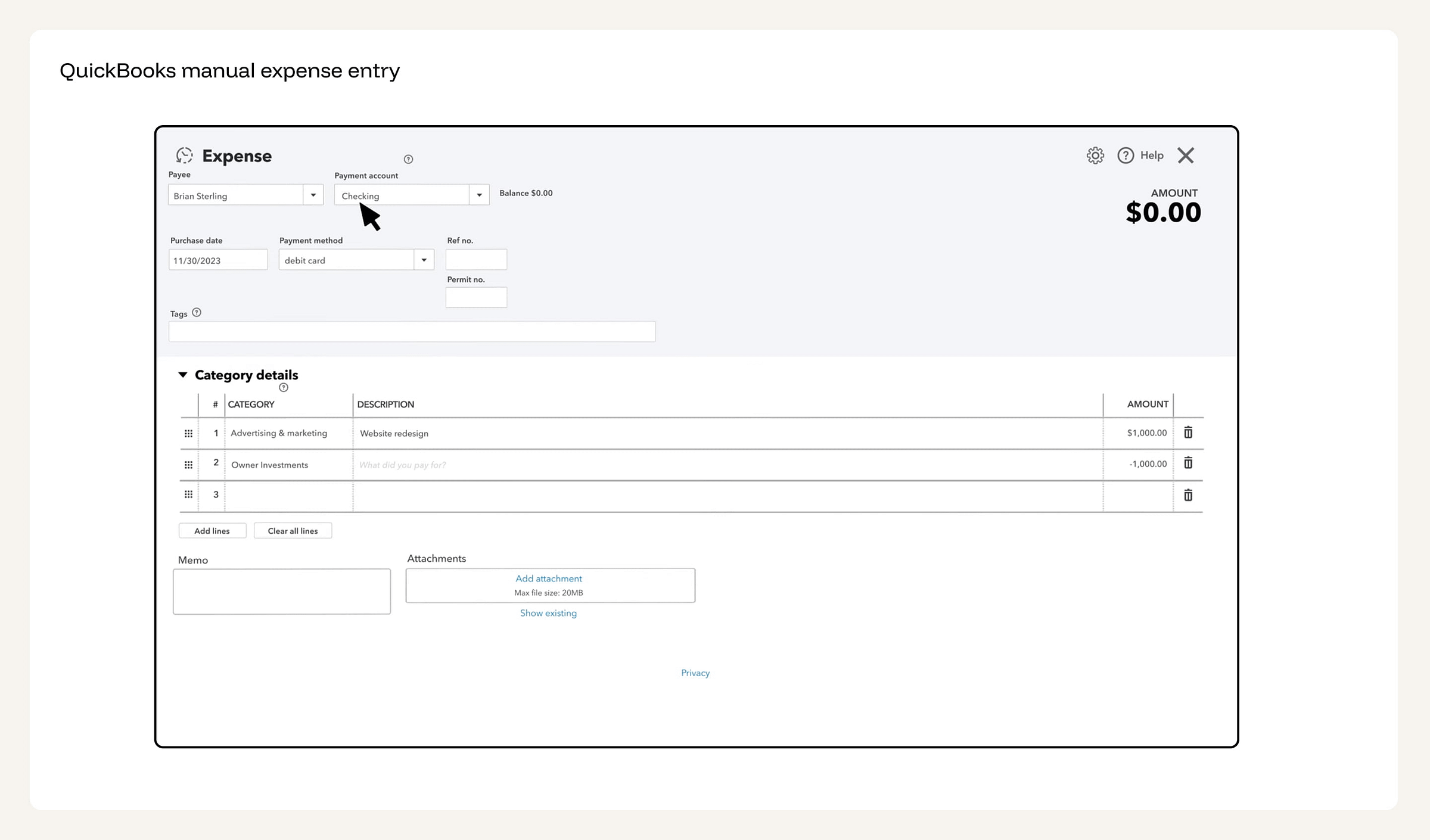Open the Payment account dropdown arrow
The height and width of the screenshot is (840, 1430).
pos(479,195)
